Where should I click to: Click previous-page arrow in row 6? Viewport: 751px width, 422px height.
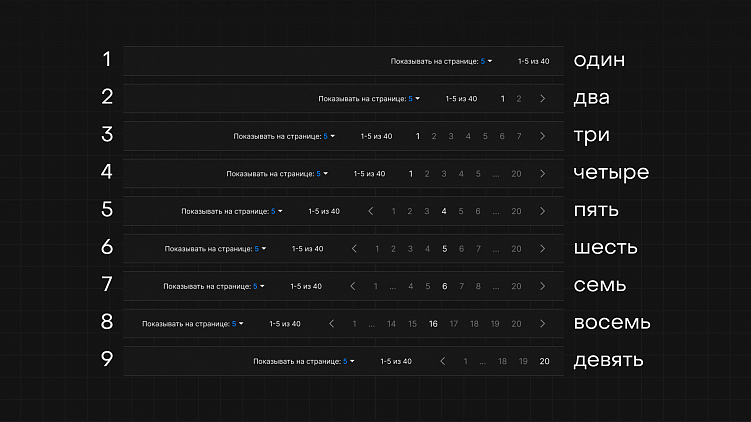coord(354,249)
